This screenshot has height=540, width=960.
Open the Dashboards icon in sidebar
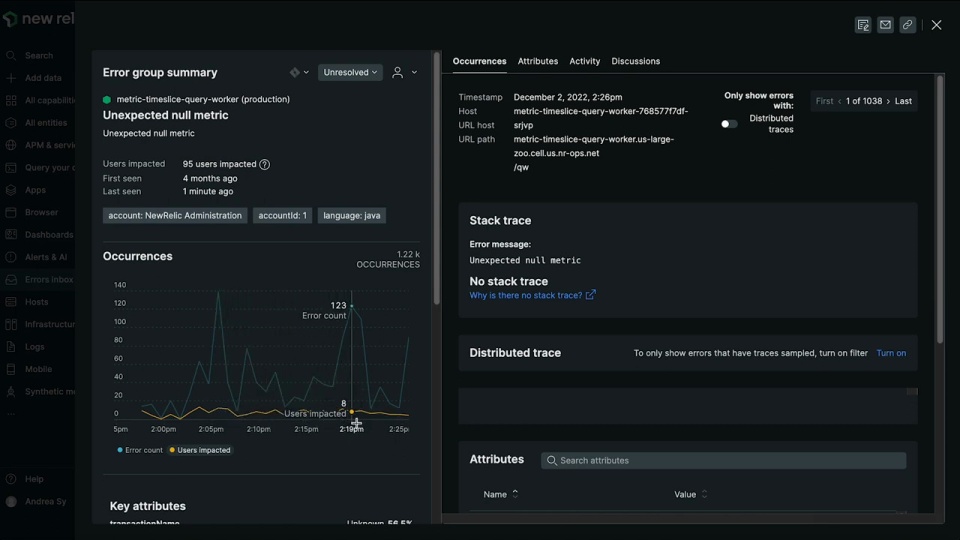pyautogui.click(x=11, y=234)
